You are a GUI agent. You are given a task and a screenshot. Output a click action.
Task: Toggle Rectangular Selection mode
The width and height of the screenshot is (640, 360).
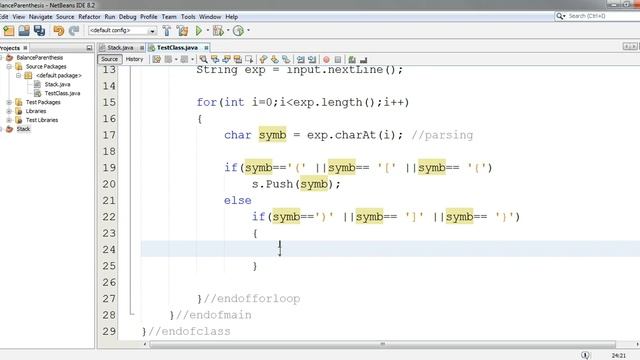pyautogui.click(x=249, y=60)
